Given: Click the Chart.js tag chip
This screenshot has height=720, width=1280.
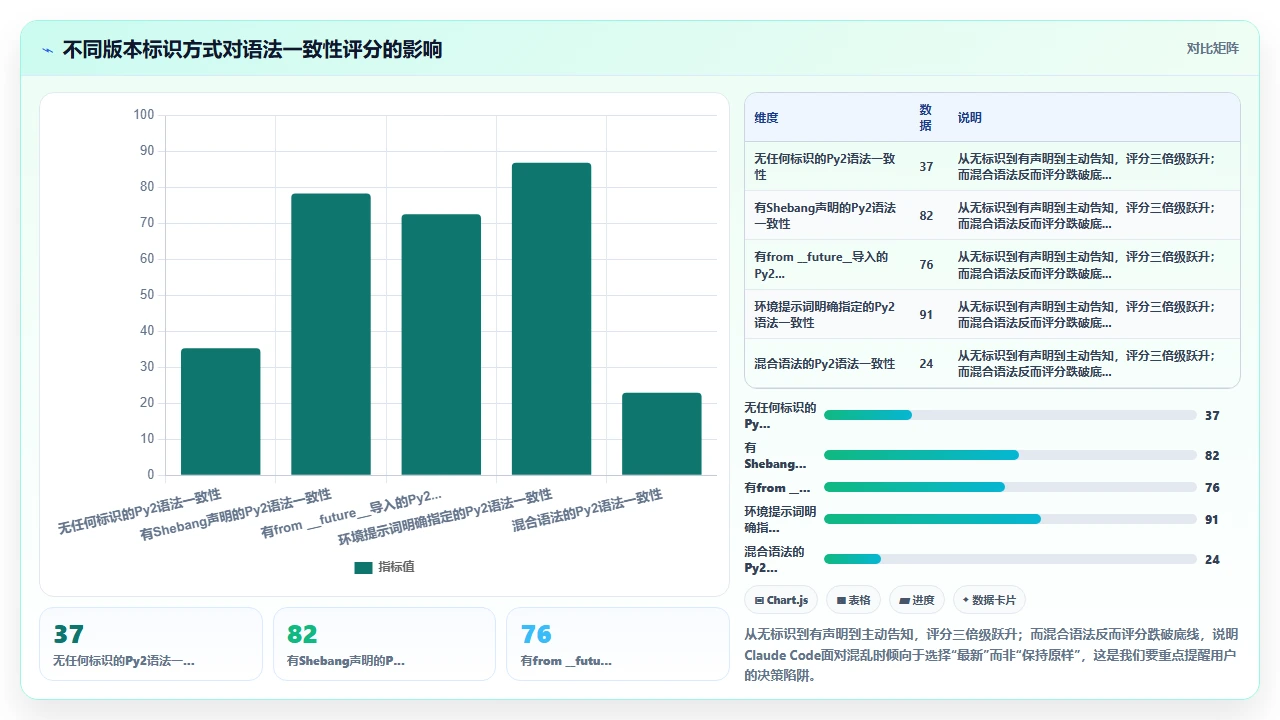Looking at the screenshot, I should (781, 600).
